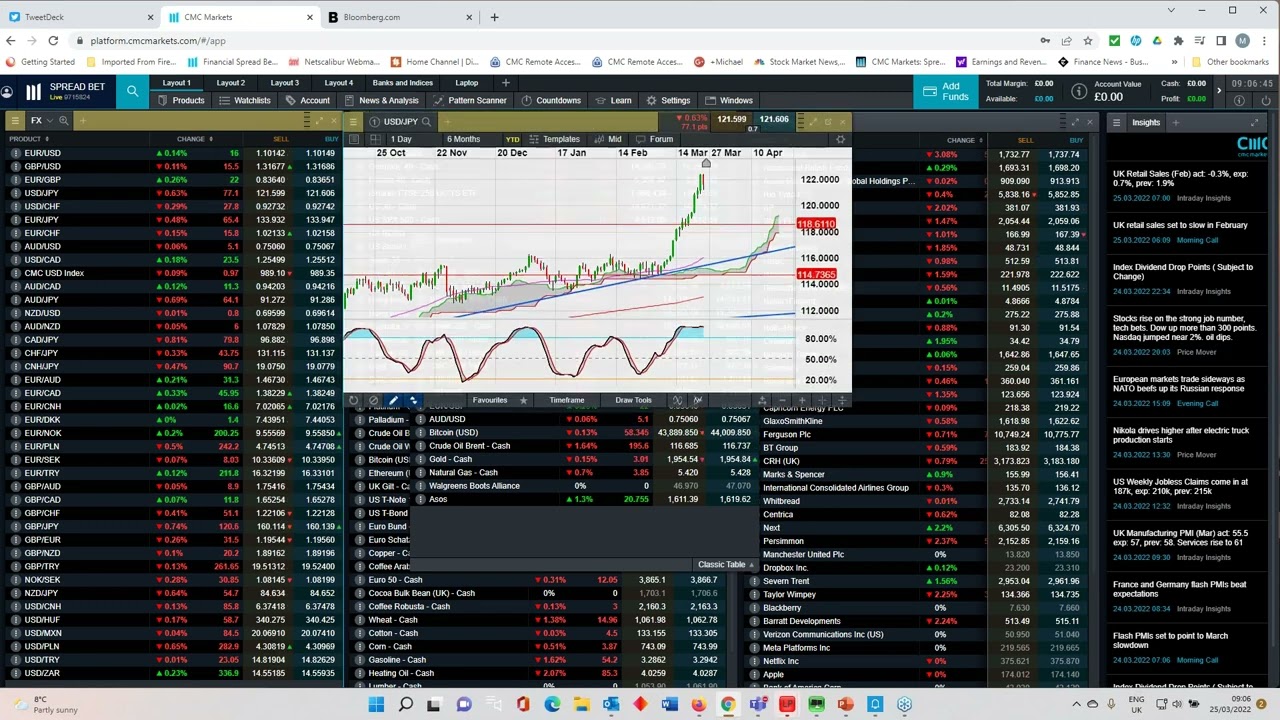1280x720 pixels.
Task: Open Insights panel hamburger menu
Action: [1117, 122]
